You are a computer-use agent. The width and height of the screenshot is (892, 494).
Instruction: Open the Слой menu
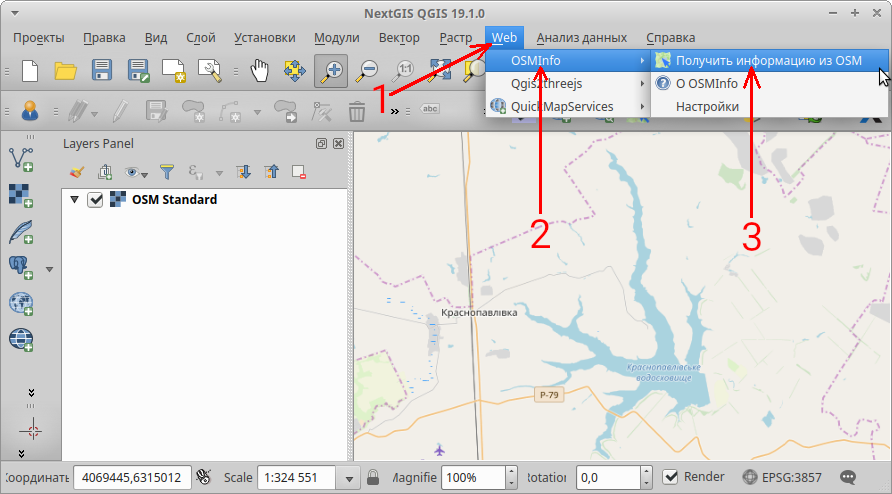[201, 38]
